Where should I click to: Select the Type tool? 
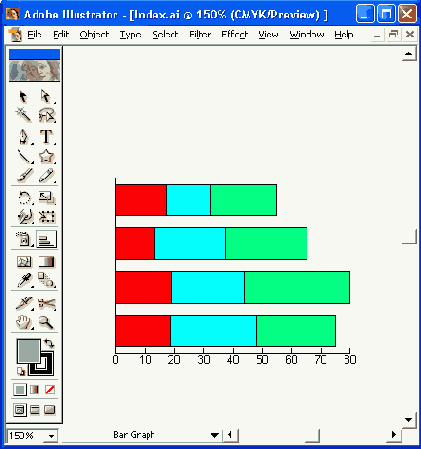[x=46, y=137]
